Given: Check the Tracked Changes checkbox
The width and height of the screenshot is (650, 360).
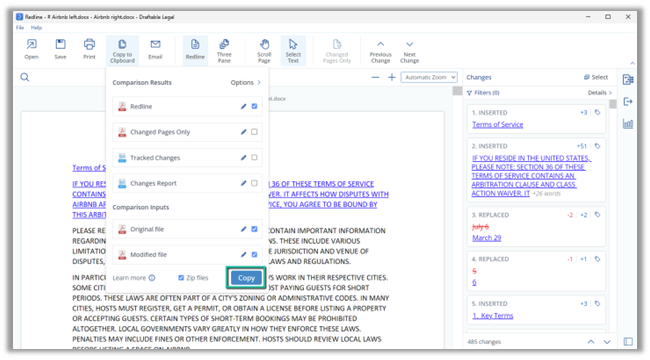Looking at the screenshot, I should 254,158.
